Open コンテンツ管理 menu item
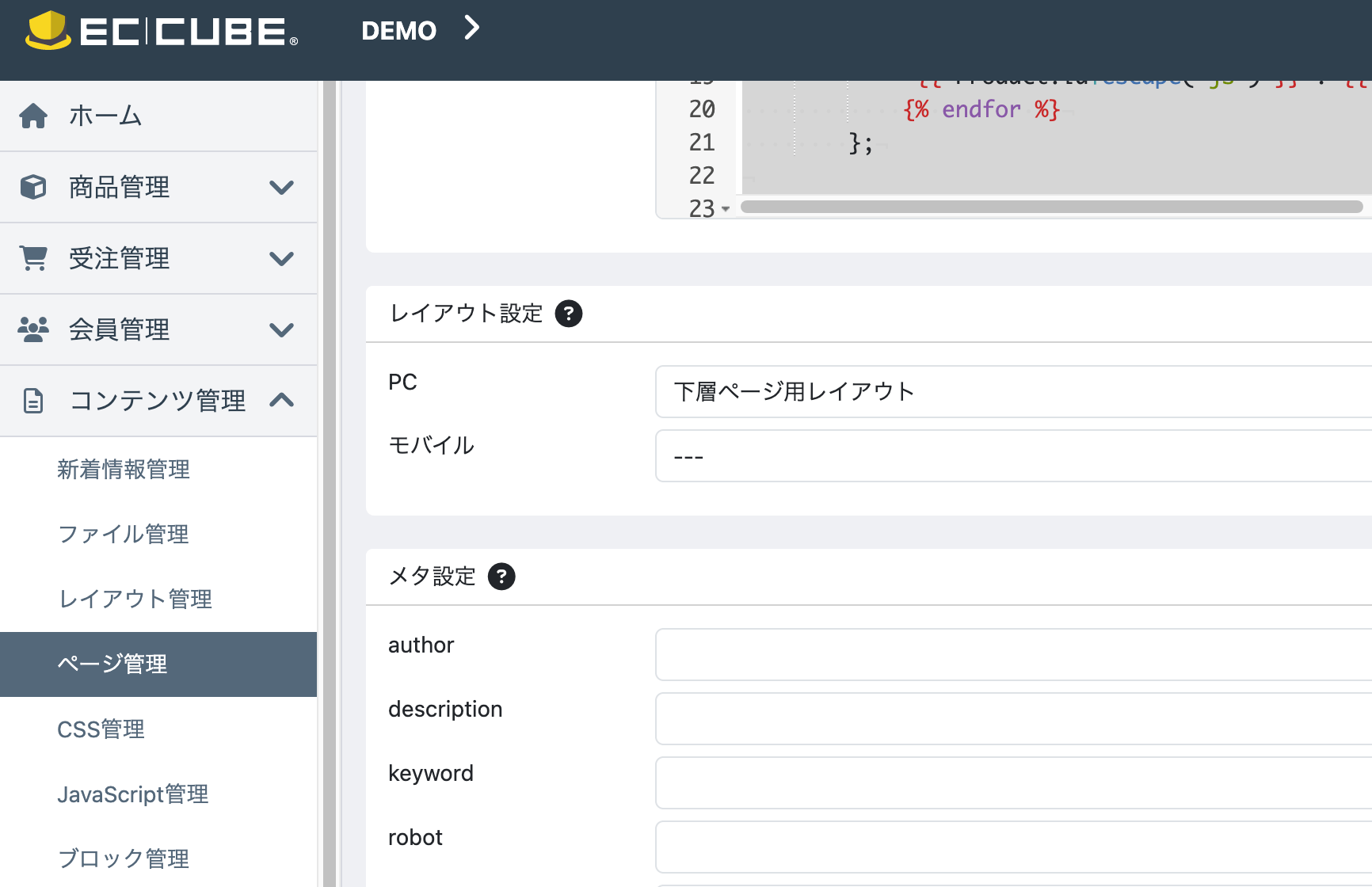This screenshot has height=887, width=1372. pos(158,401)
